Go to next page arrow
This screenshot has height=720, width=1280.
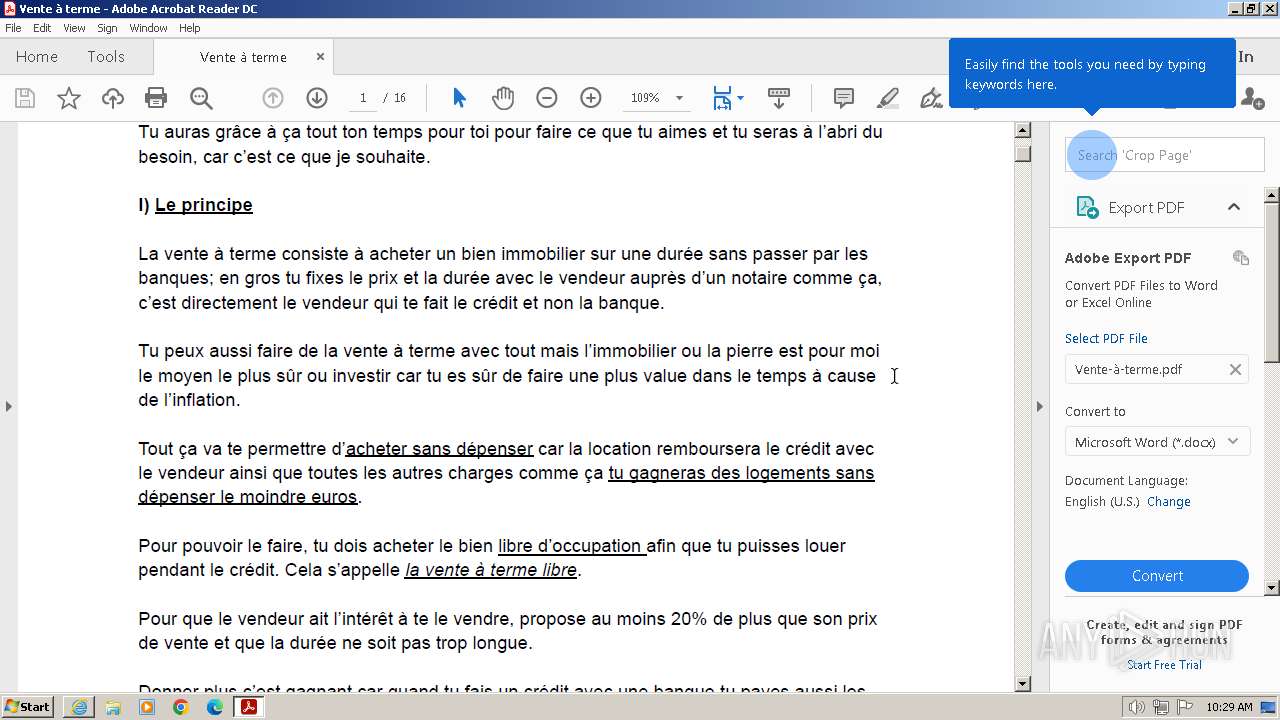317,98
